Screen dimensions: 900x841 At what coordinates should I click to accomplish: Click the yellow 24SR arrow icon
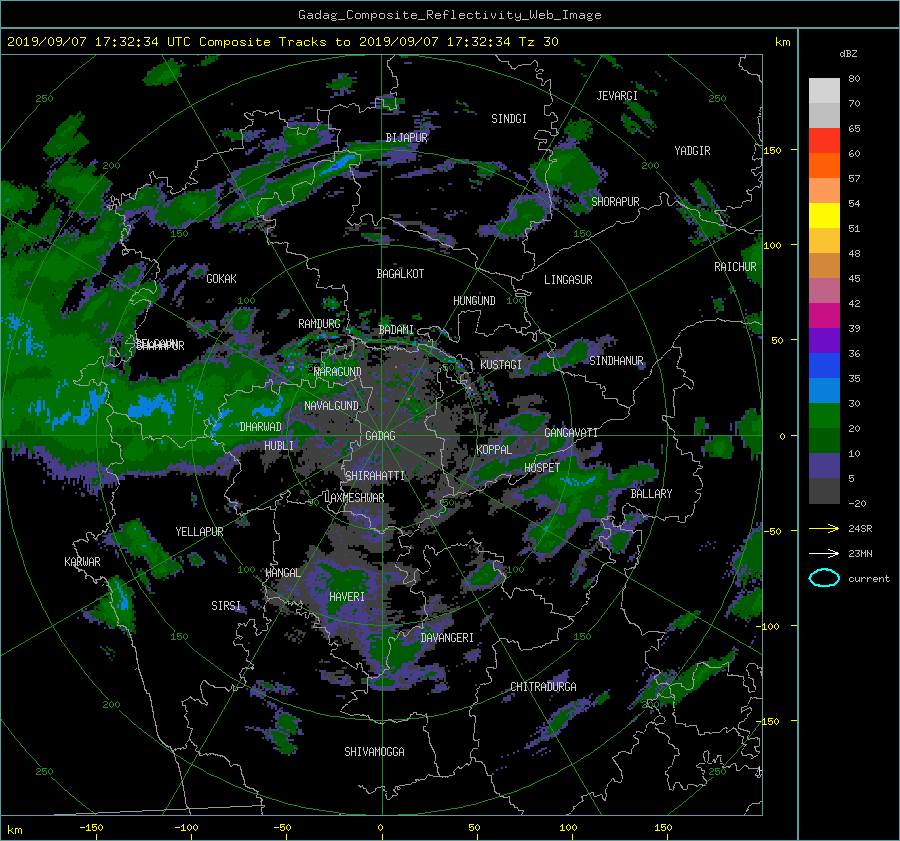coord(824,528)
